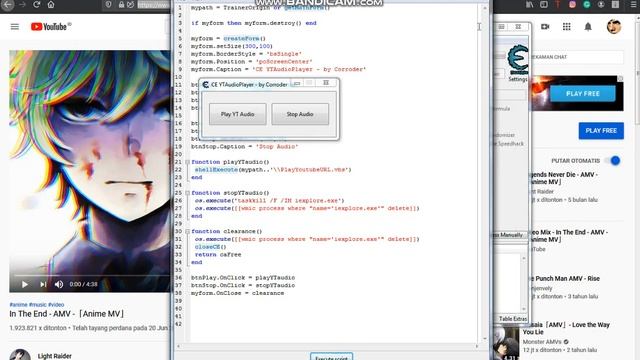Open Love the Way You Lie AMV video
640x360 pixels.
tap(567, 328)
